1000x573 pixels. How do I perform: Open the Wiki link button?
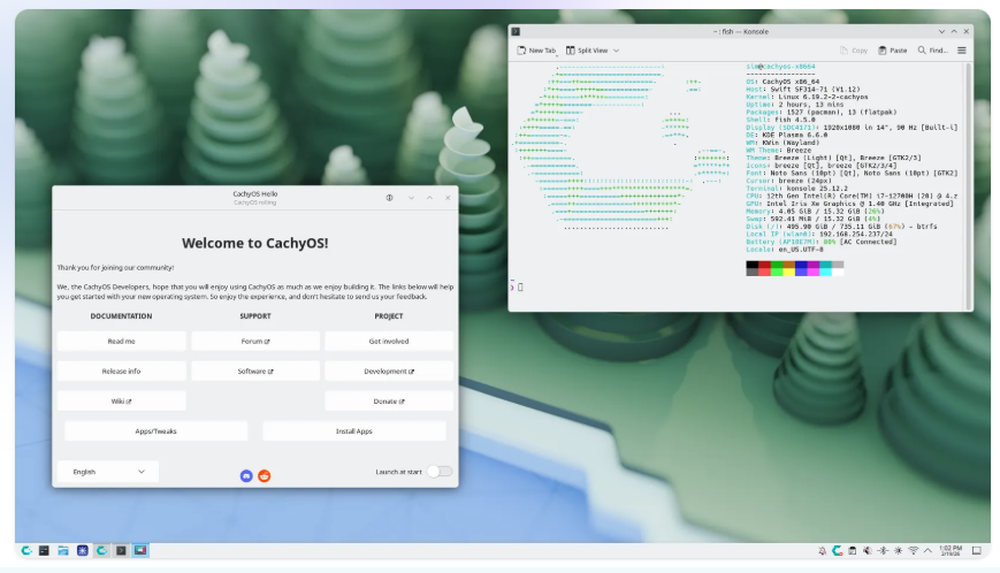pyautogui.click(x=121, y=401)
